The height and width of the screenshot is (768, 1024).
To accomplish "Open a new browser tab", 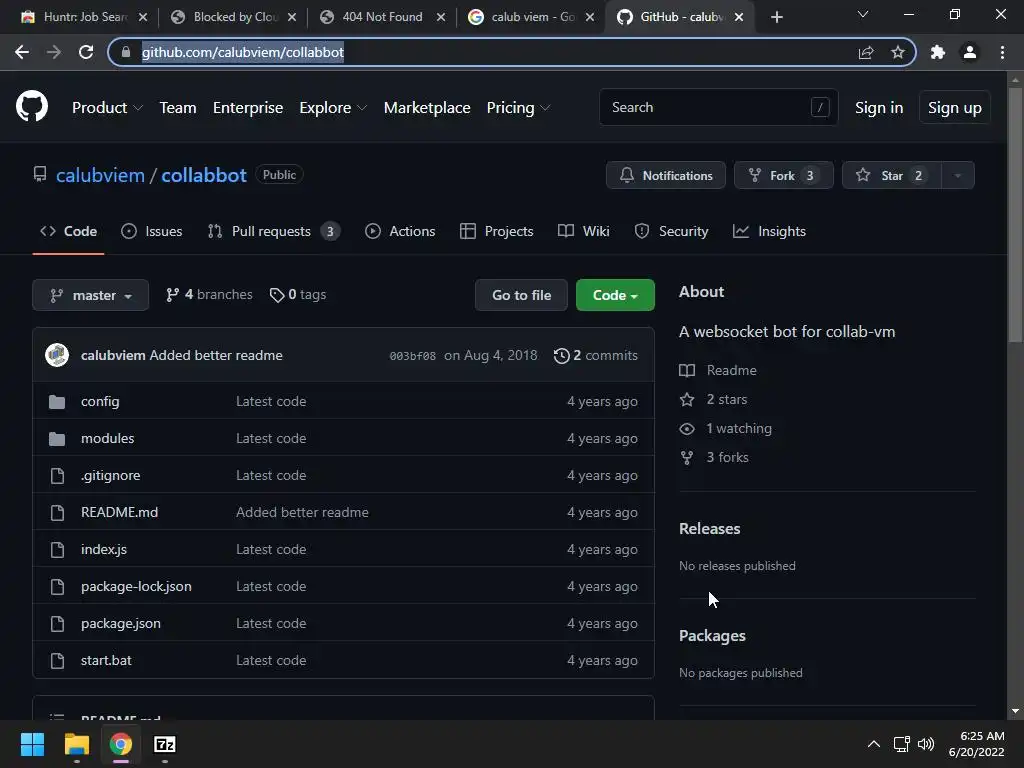I will click(x=776, y=17).
